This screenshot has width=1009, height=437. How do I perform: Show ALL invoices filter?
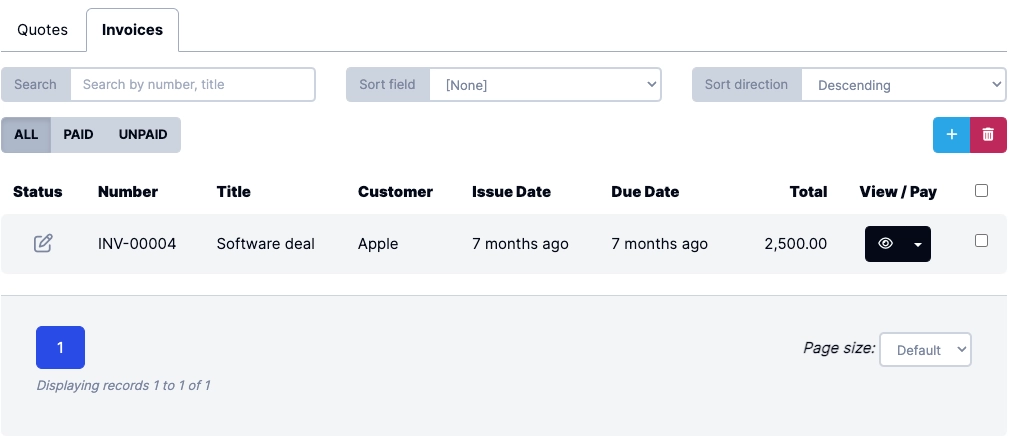pos(26,134)
